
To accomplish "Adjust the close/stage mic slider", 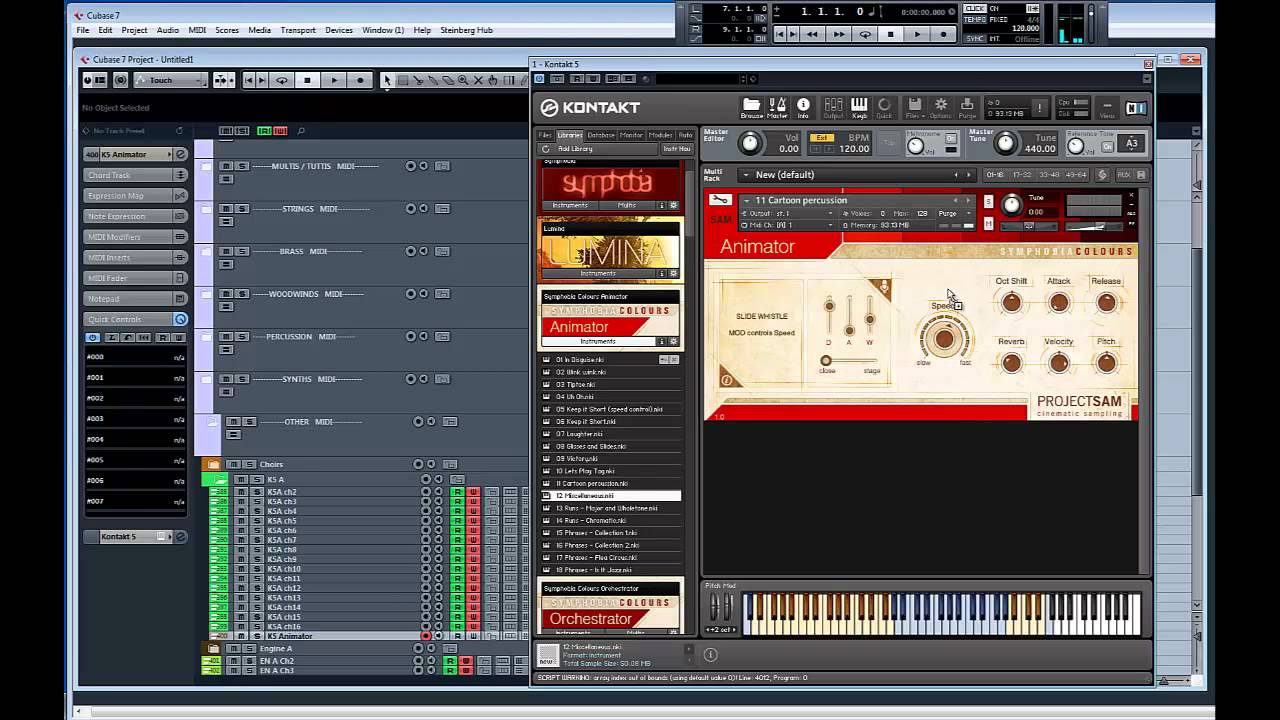I will (850, 361).
